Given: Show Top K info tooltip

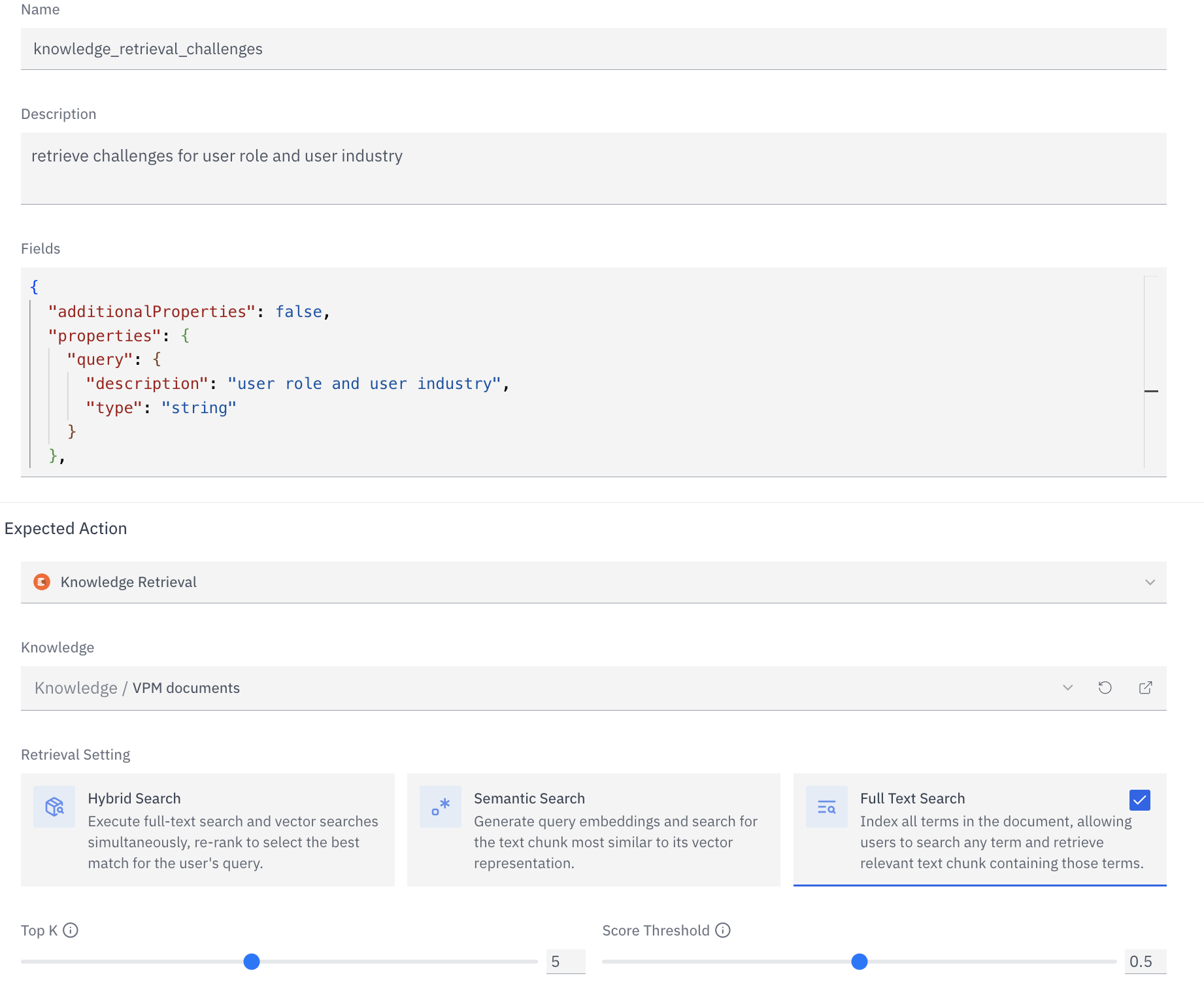Looking at the screenshot, I should 71,930.
